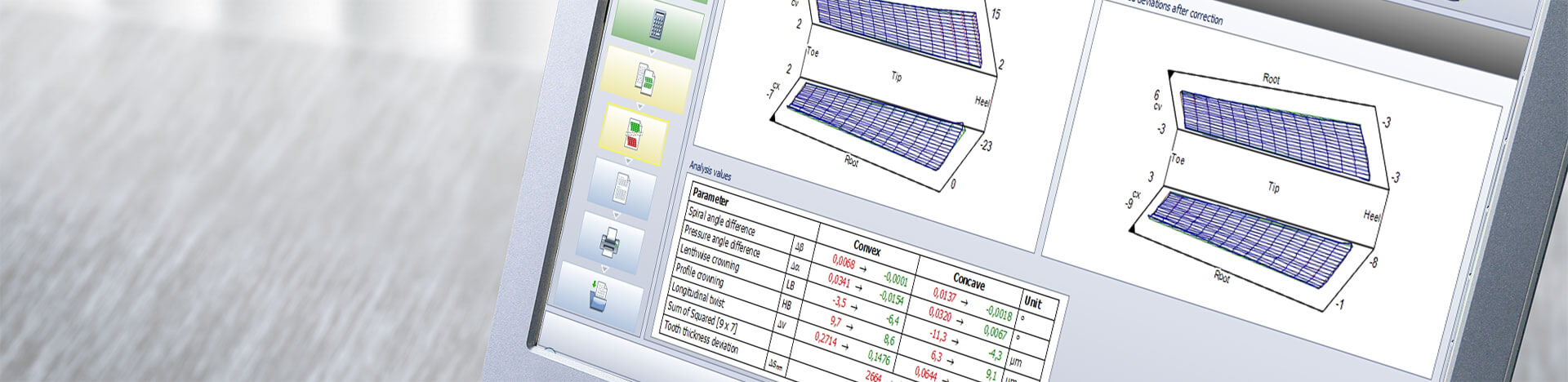The image size is (1568, 382).
Task: Click the LB symbol cell
Action: pos(790,285)
